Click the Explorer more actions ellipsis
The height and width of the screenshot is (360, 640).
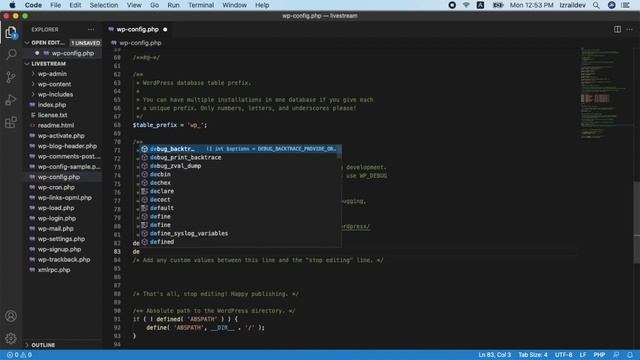(x=91, y=29)
